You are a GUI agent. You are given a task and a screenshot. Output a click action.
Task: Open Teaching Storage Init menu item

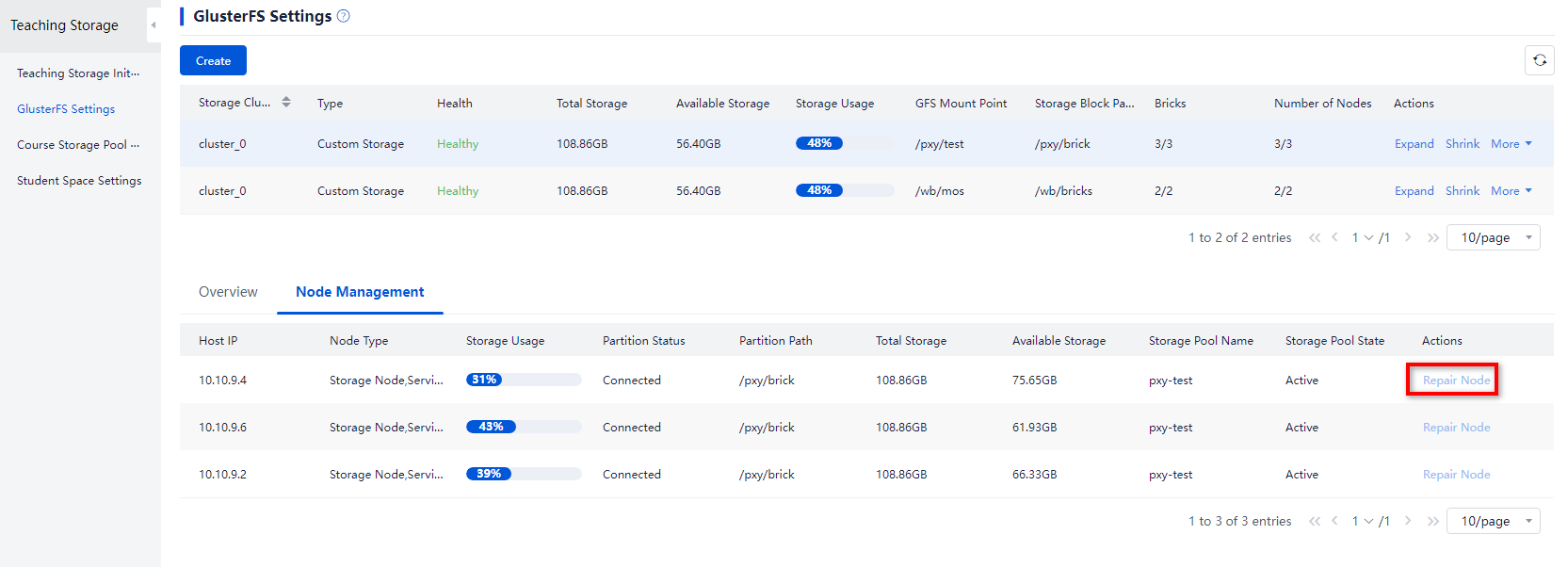click(x=78, y=73)
